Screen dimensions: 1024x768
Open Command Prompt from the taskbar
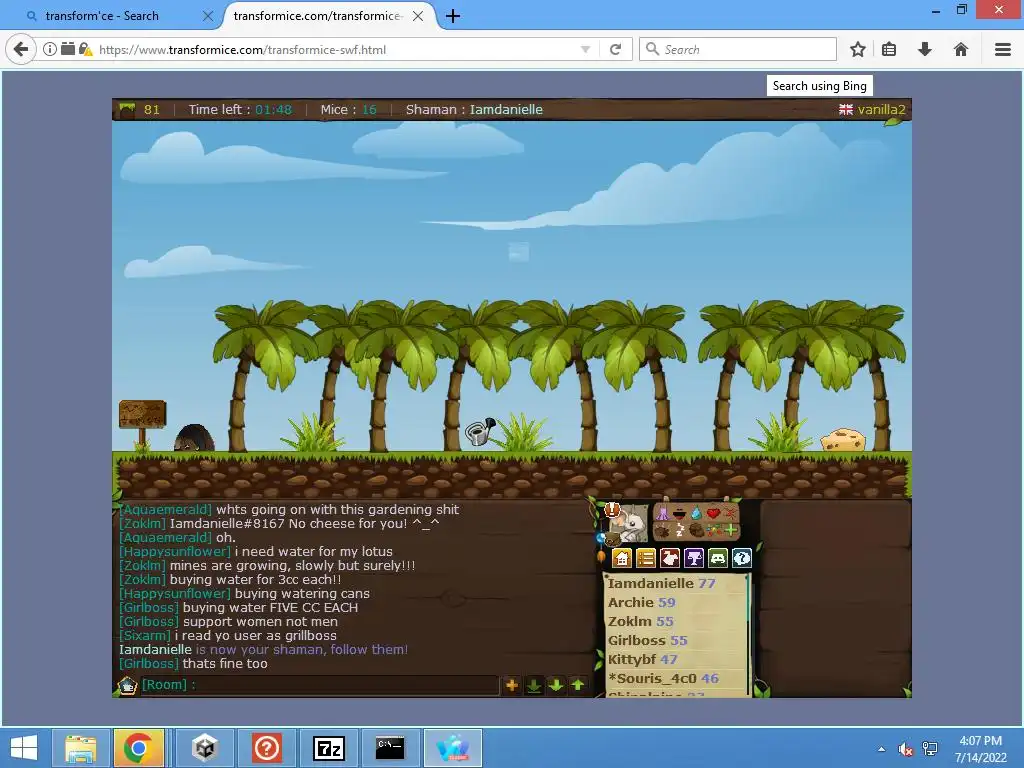[390, 748]
